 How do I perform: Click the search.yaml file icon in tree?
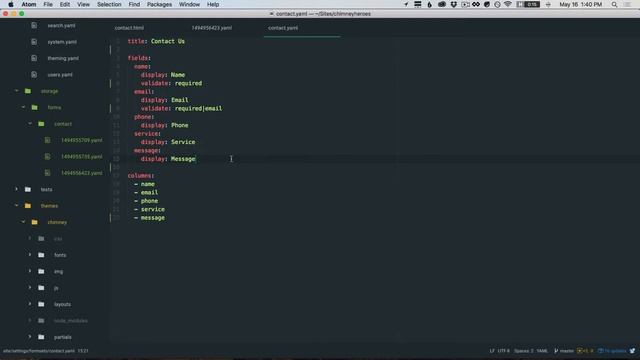(34, 25)
